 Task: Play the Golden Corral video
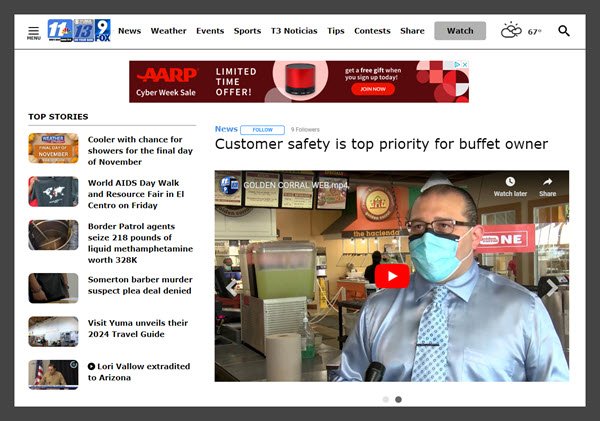392,276
